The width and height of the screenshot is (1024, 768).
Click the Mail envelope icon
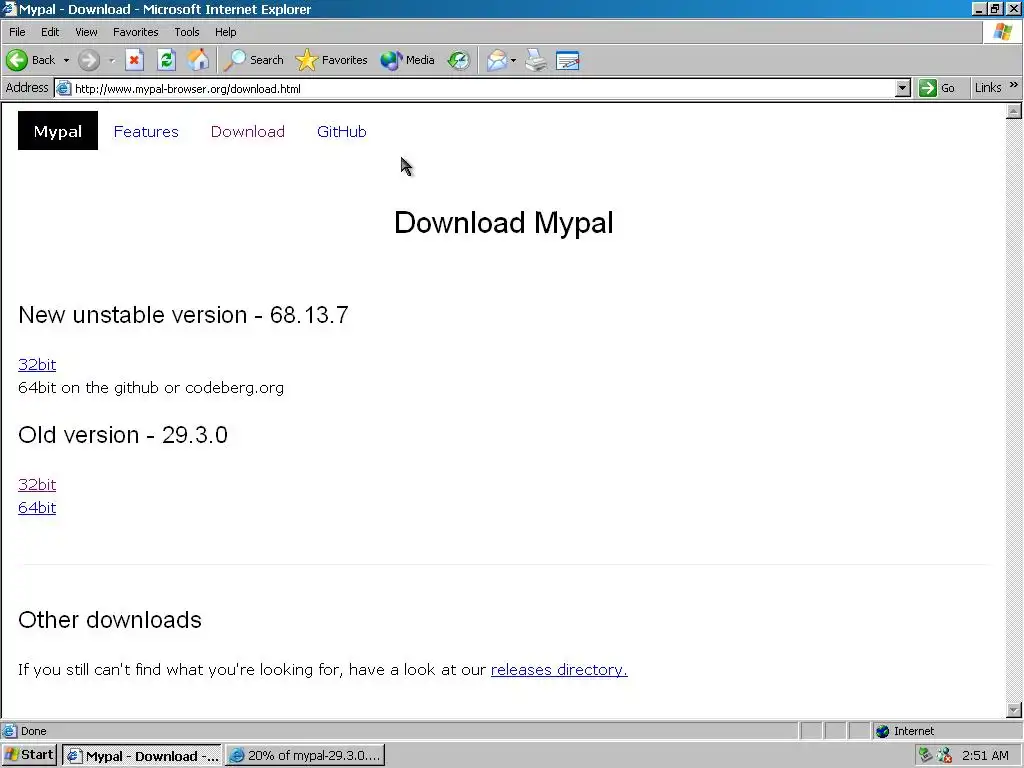(x=497, y=60)
